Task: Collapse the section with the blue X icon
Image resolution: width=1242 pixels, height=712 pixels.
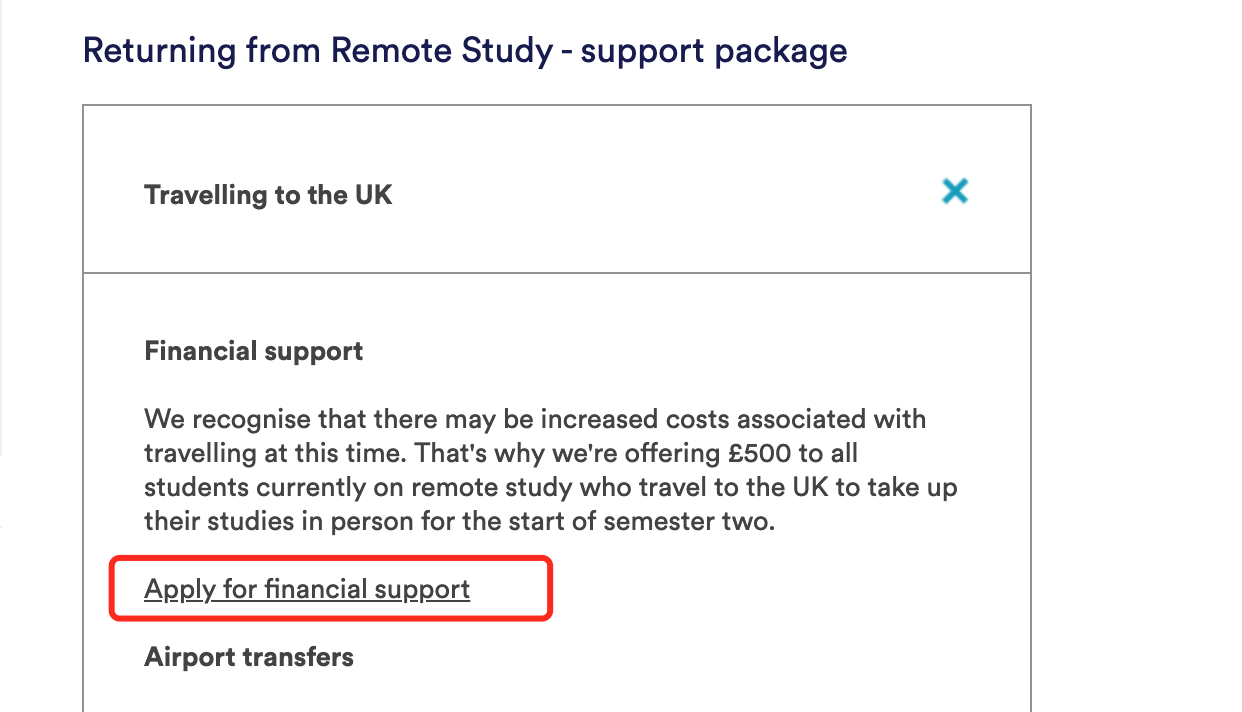Action: click(x=955, y=191)
